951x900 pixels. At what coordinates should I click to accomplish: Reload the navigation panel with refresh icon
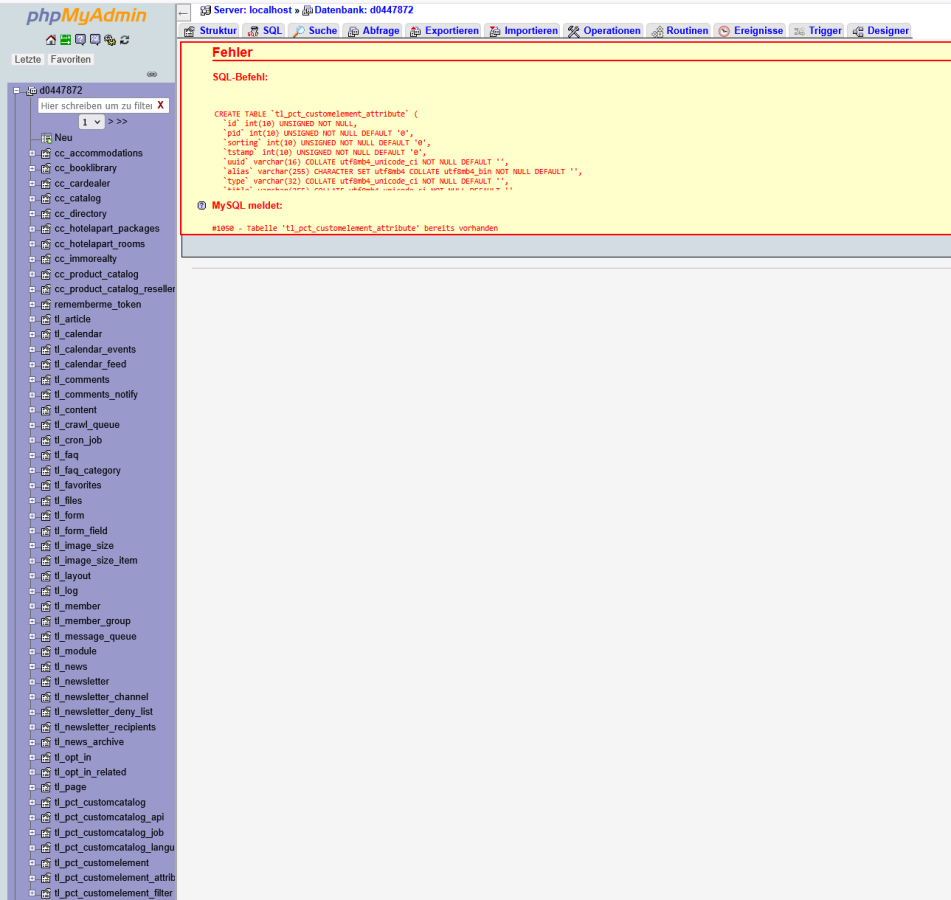click(124, 40)
